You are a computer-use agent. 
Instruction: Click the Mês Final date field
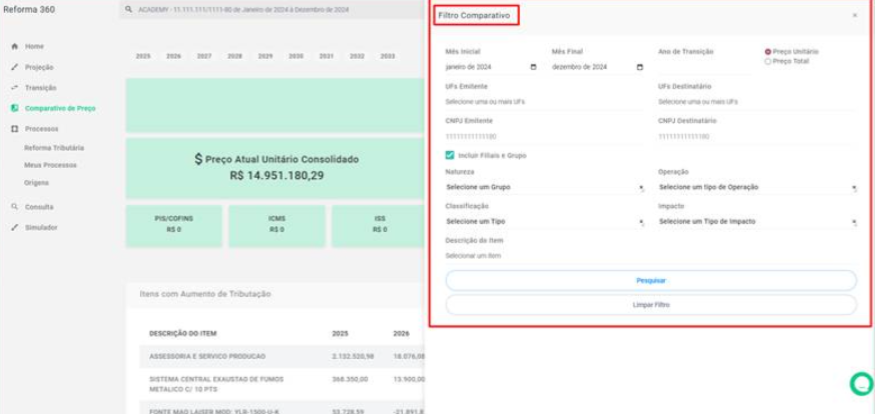pyautogui.click(x=598, y=68)
